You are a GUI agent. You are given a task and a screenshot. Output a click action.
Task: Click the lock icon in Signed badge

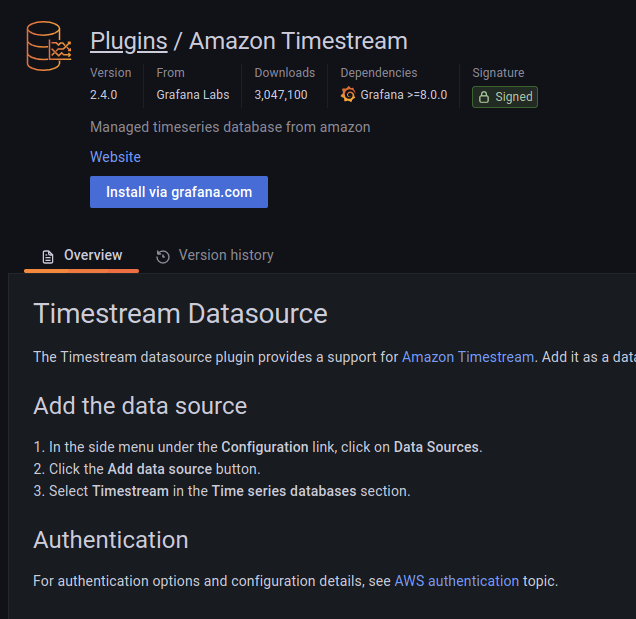point(483,97)
